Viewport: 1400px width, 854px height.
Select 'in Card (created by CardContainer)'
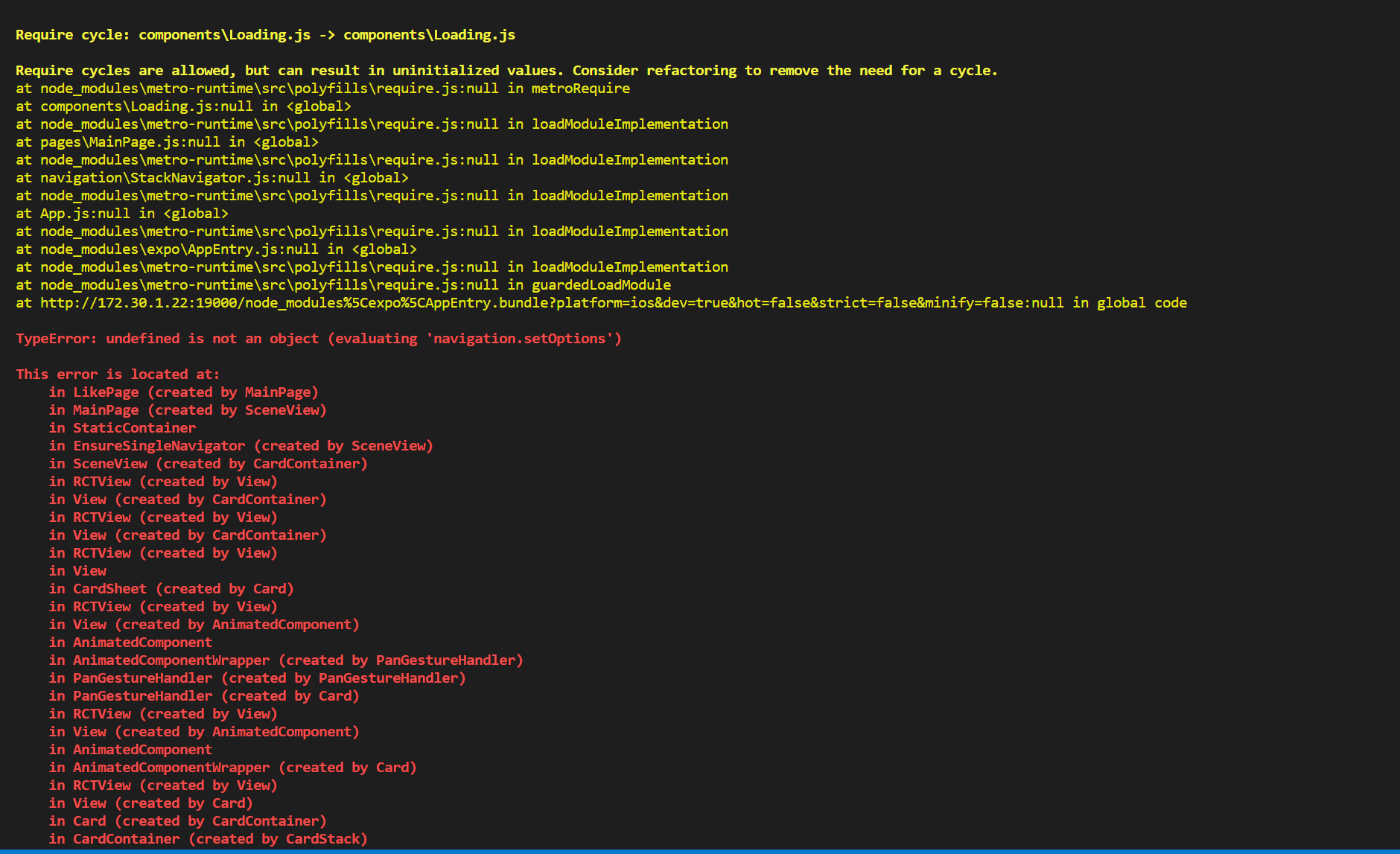pos(188,821)
